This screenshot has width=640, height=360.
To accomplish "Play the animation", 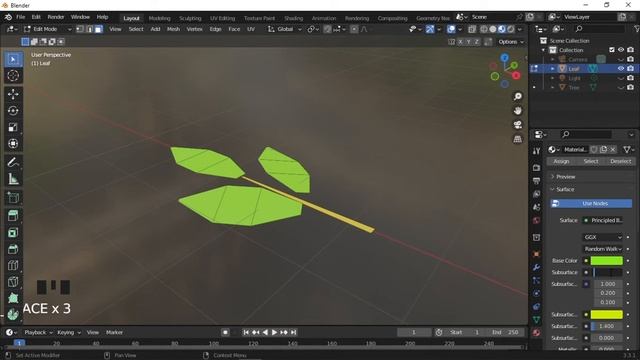I will (x=274, y=332).
